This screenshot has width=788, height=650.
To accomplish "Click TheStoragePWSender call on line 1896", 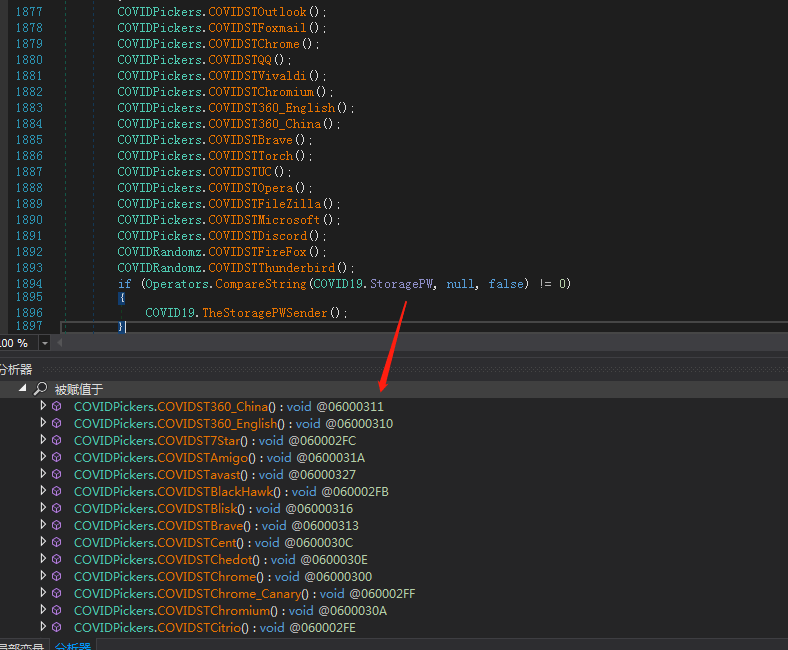I will click(265, 313).
